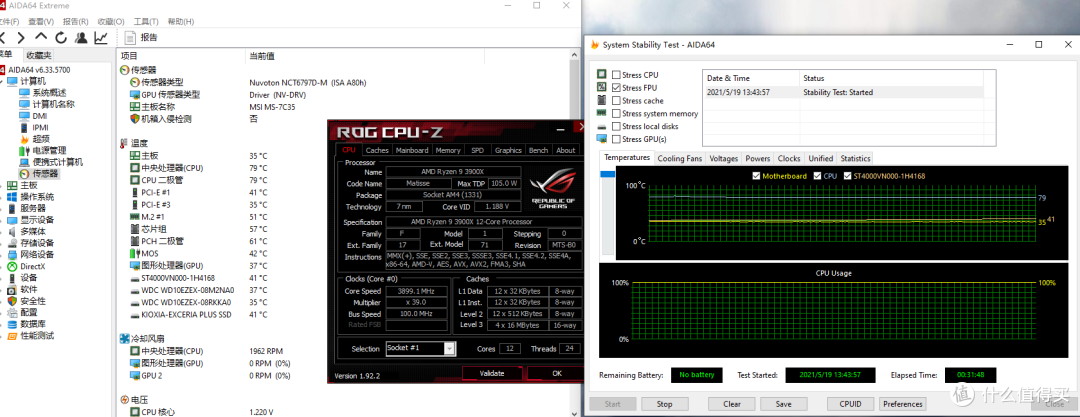Open Preferences in Stability Test
Screen dimensions: 1080x417
click(x=902, y=405)
